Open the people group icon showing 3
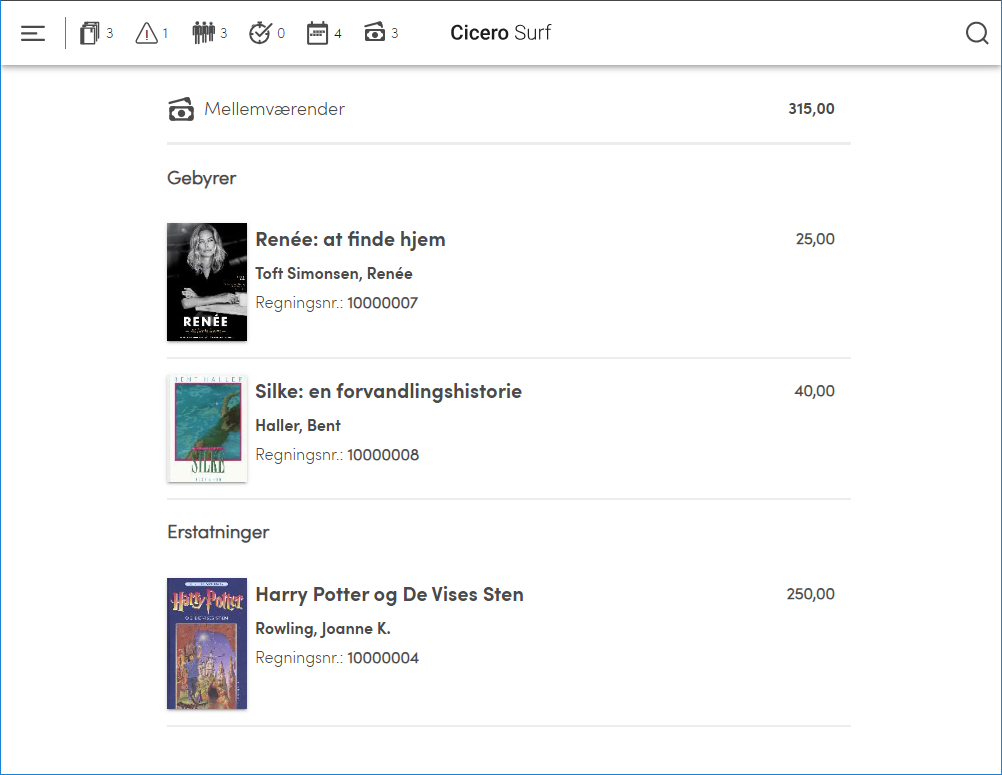The height and width of the screenshot is (775, 1002). 203,33
